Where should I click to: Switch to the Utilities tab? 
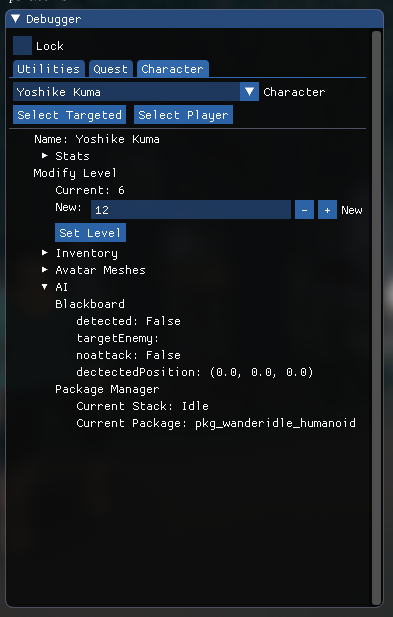(48, 69)
